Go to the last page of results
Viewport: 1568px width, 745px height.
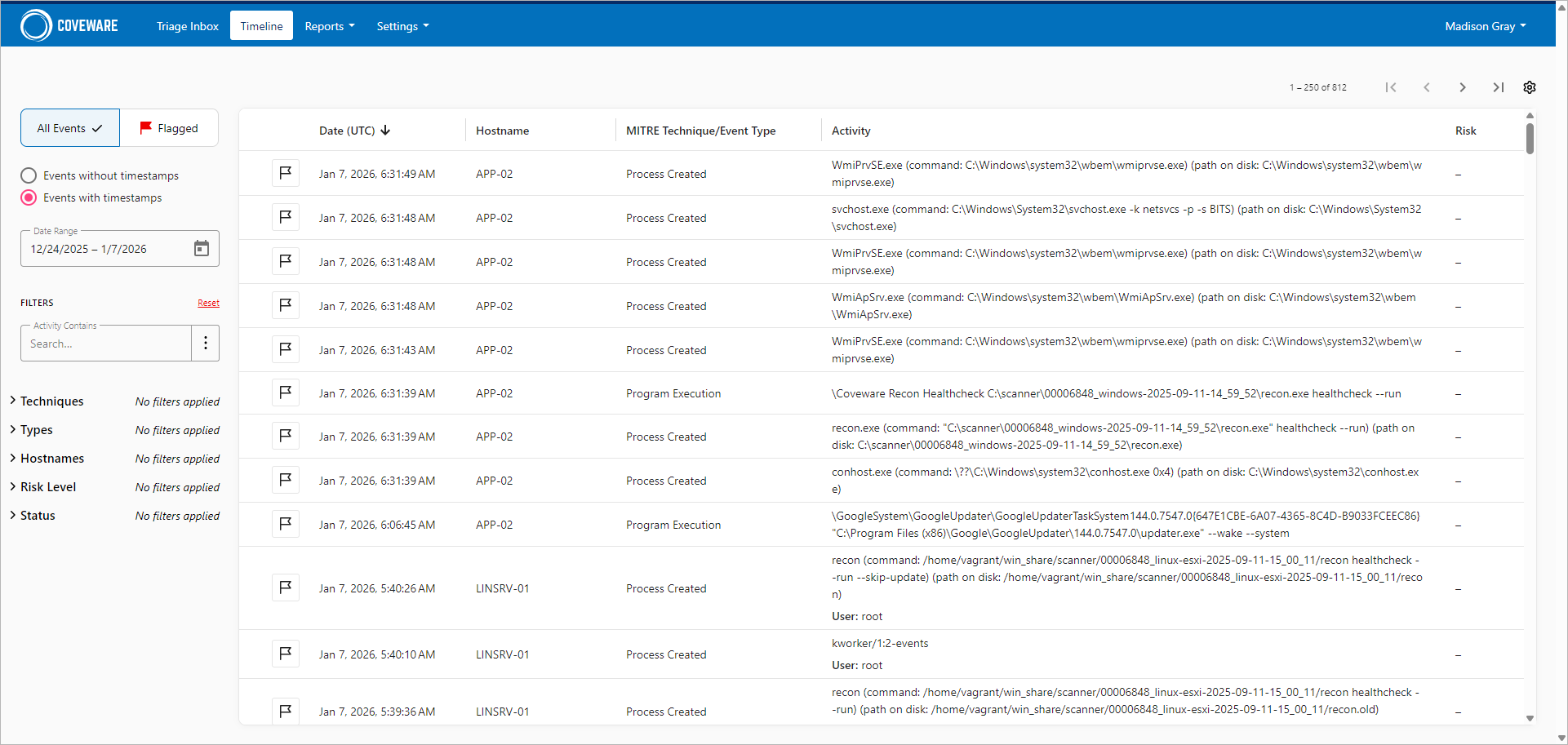coord(1498,87)
